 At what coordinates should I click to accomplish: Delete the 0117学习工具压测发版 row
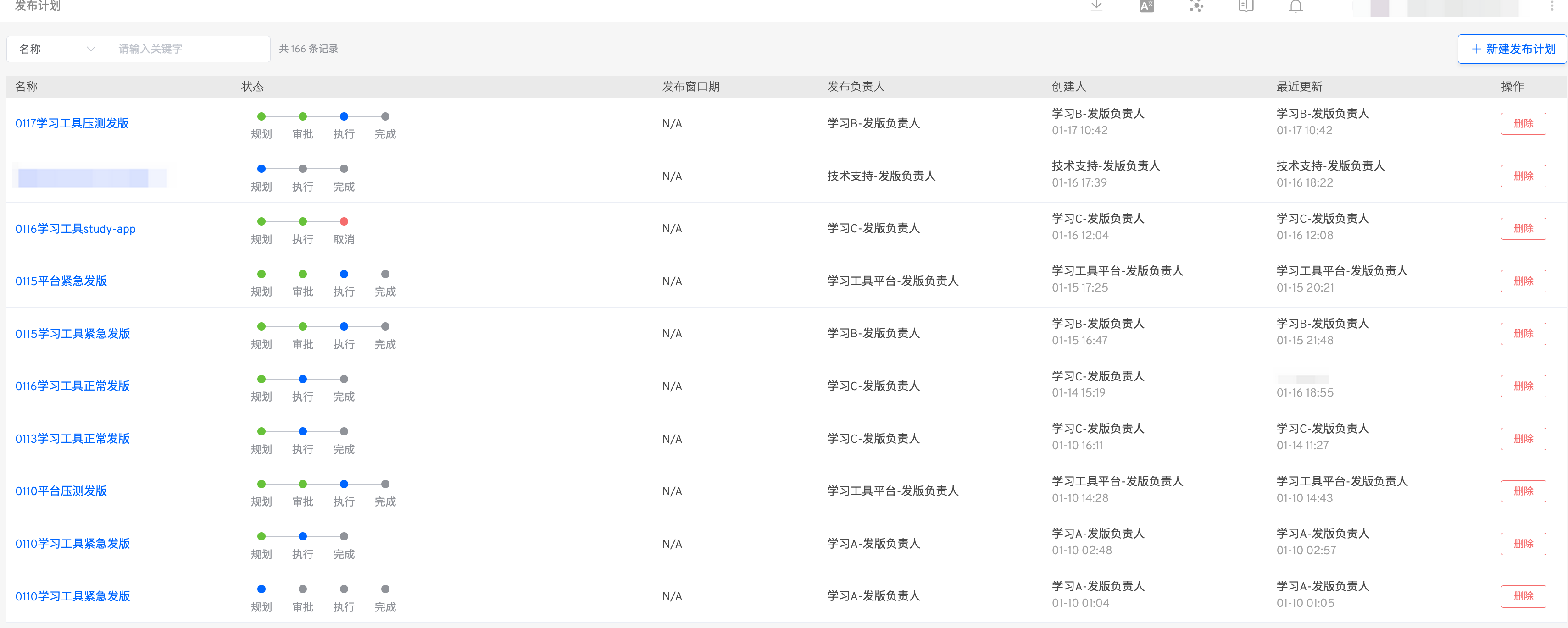point(1523,123)
